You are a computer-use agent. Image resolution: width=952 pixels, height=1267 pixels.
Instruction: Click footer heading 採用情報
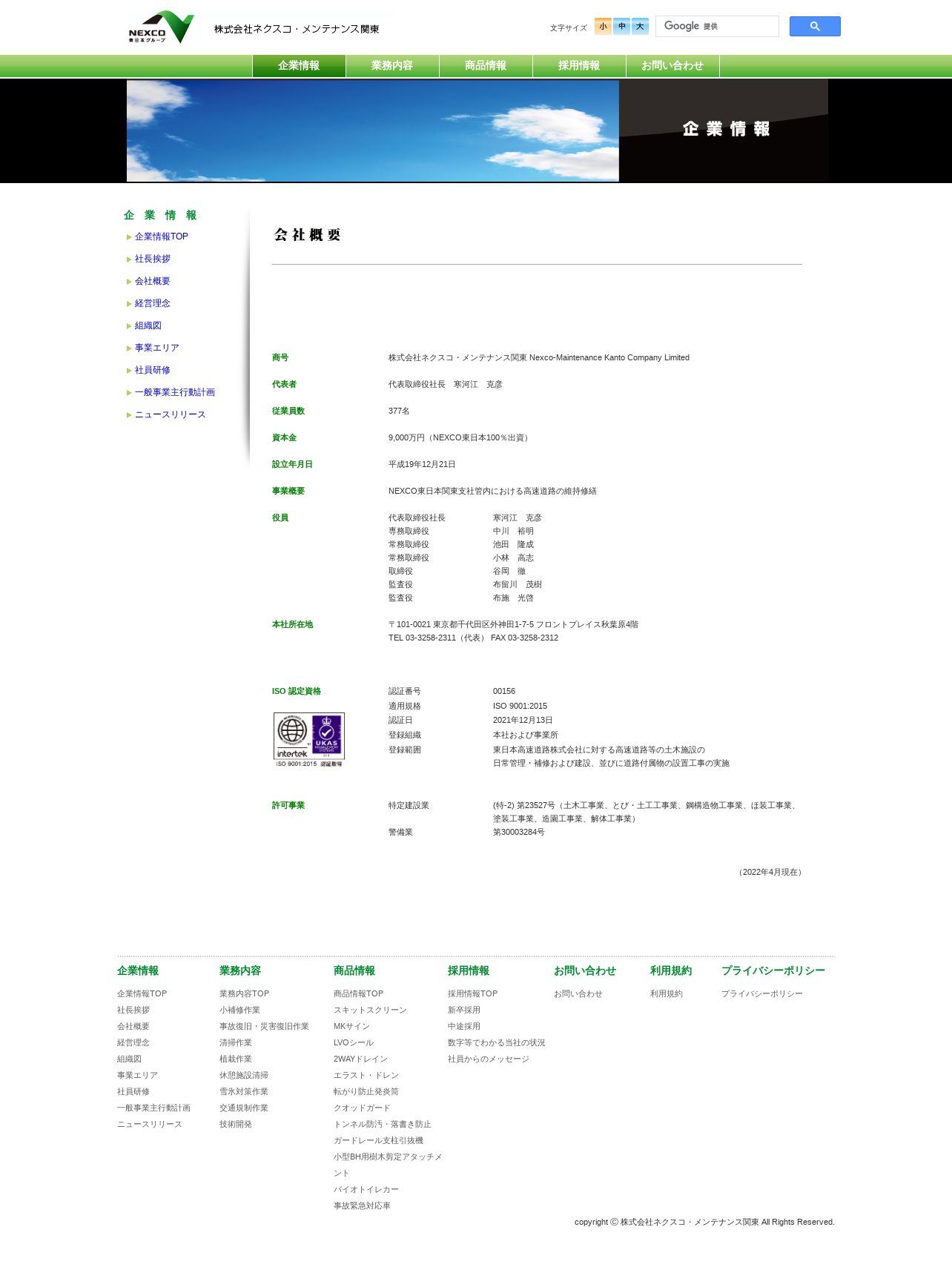tap(469, 970)
